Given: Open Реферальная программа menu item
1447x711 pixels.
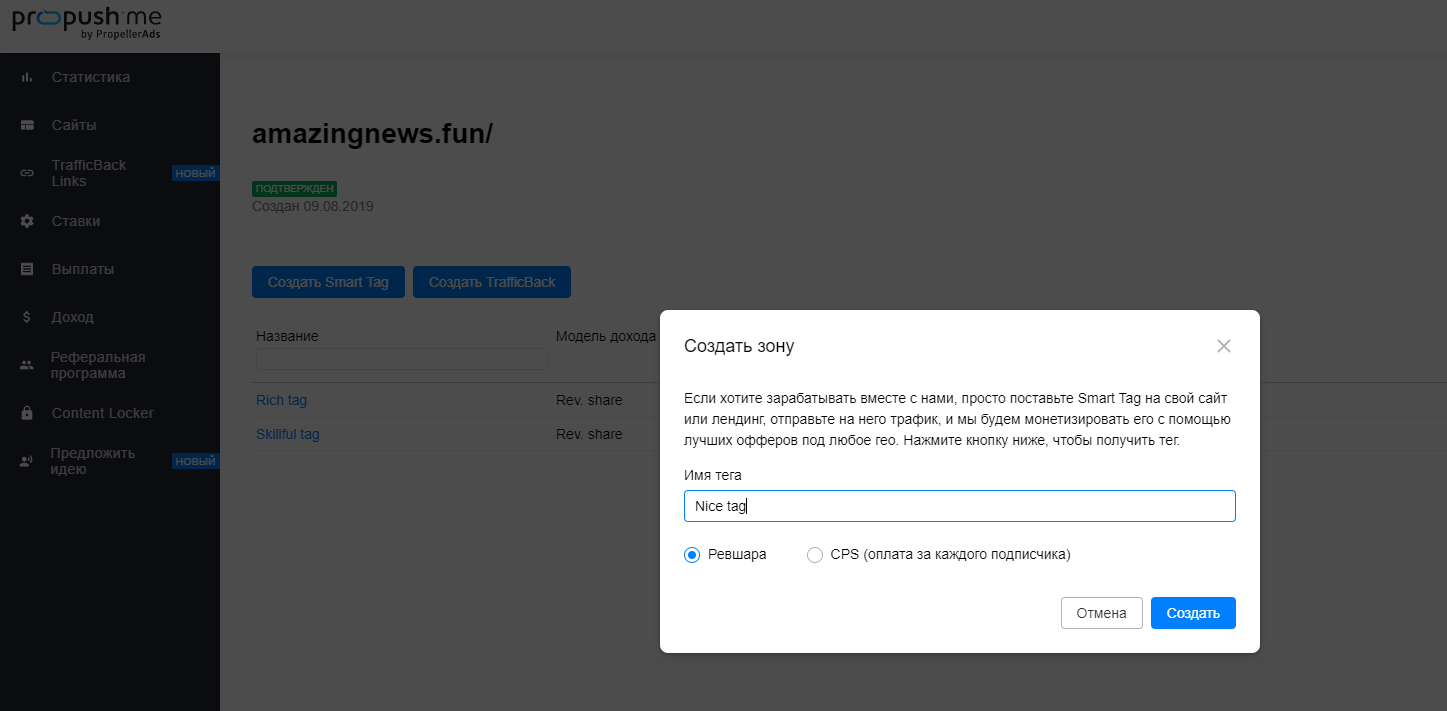Looking at the screenshot, I should tap(98, 365).
